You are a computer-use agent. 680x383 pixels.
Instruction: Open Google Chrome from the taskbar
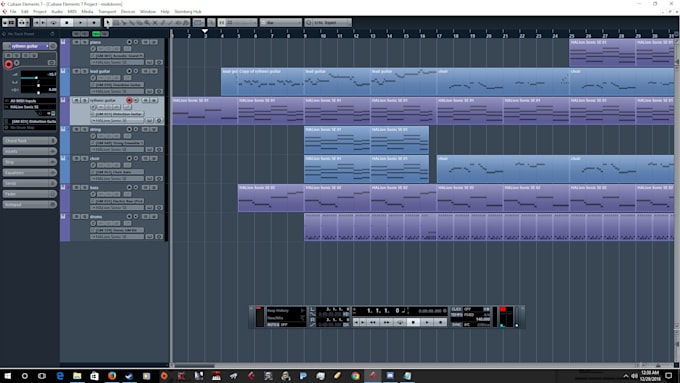click(355, 376)
